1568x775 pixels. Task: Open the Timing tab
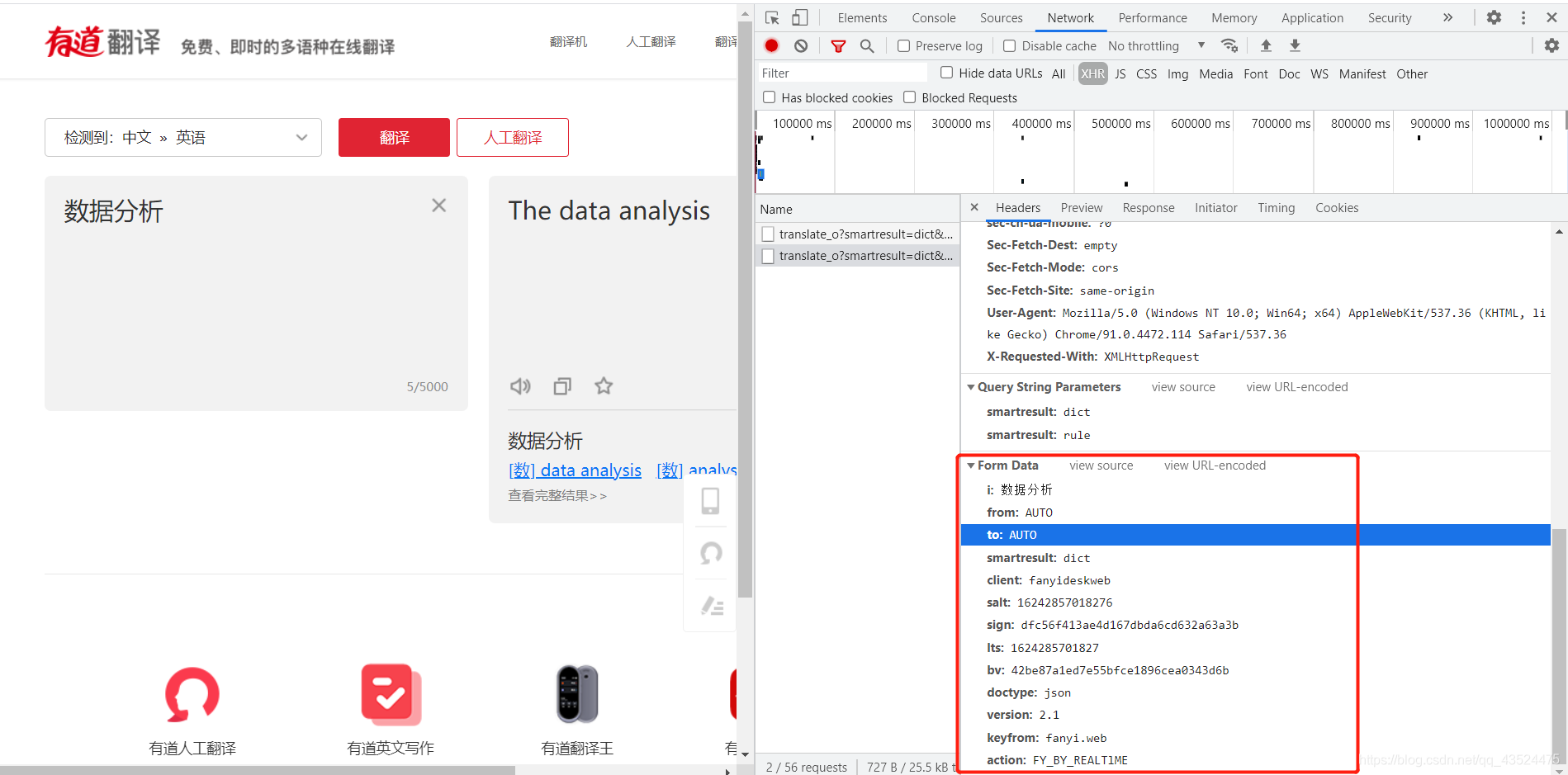click(x=1277, y=208)
